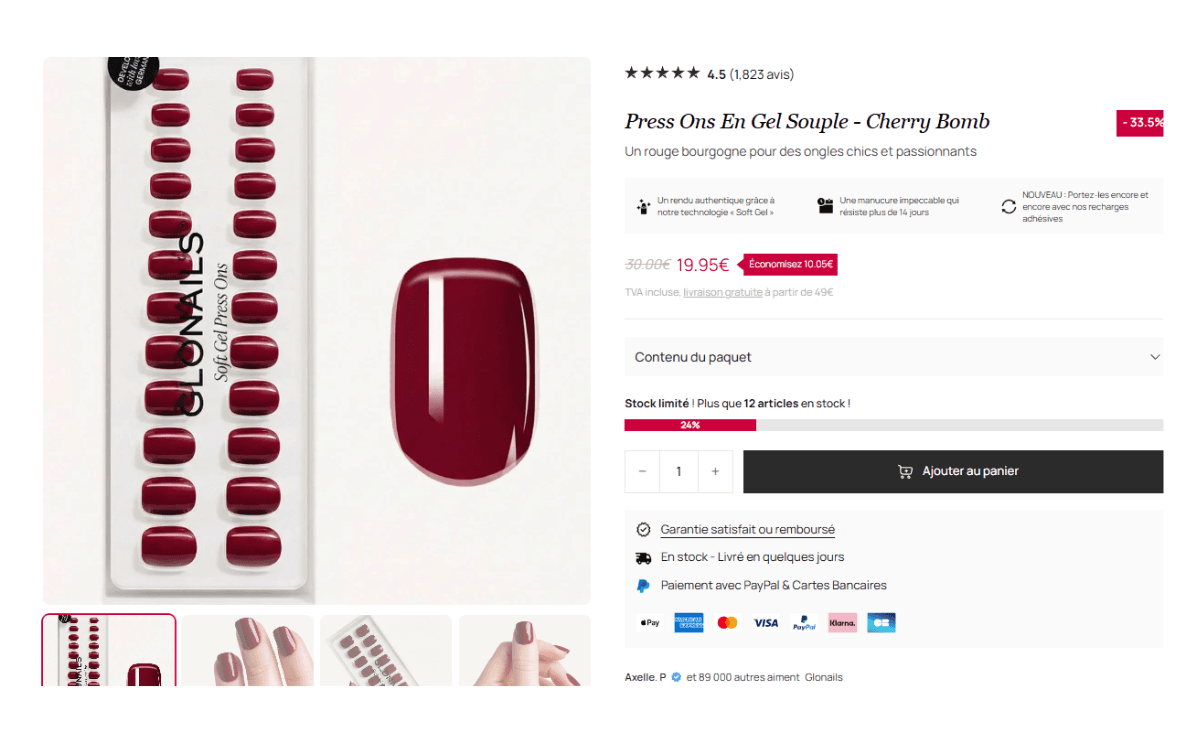1200x730 pixels.
Task: Decrease quantity with the minus button
Action: 642,472
